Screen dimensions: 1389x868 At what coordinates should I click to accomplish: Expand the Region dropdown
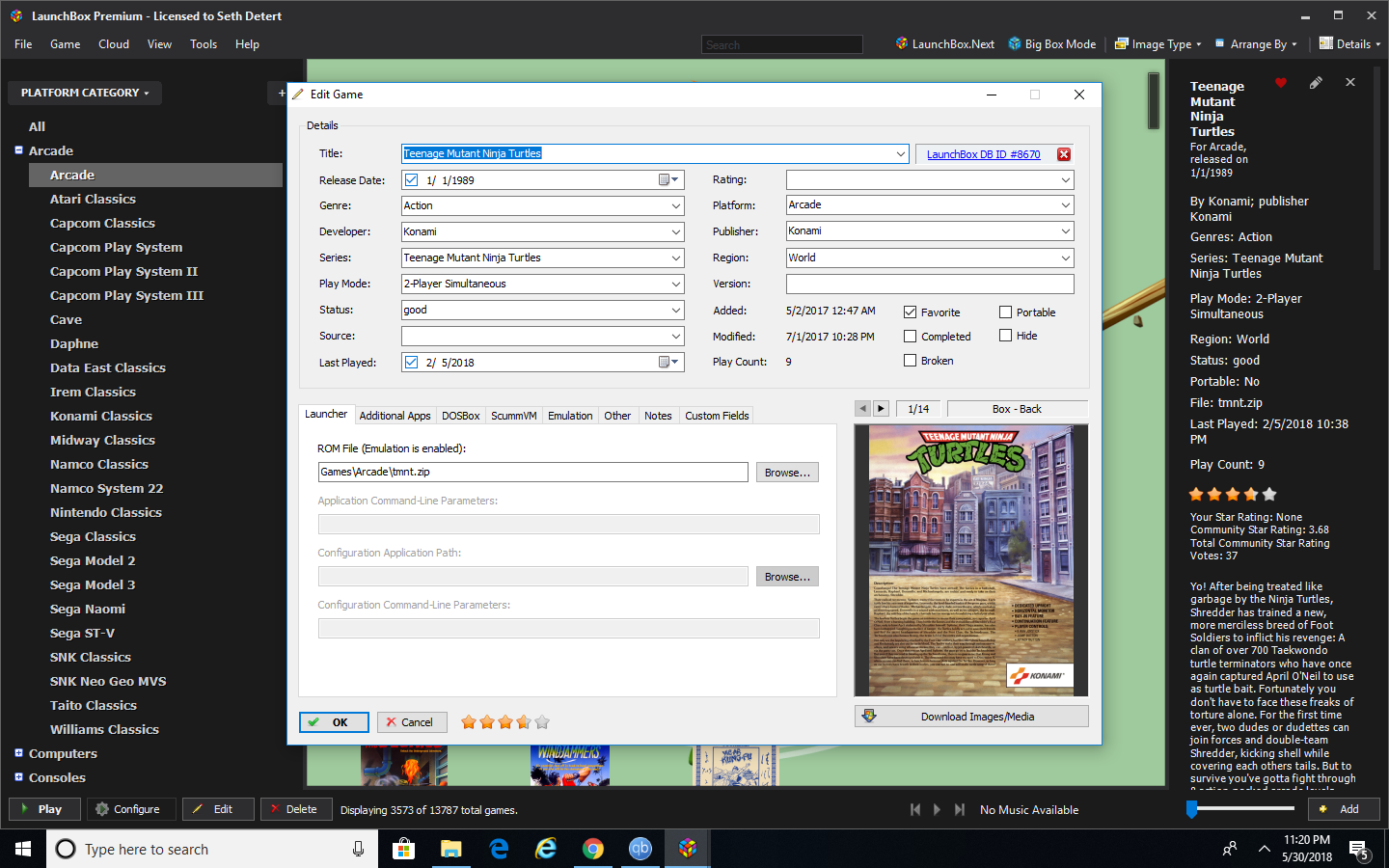pos(1066,258)
